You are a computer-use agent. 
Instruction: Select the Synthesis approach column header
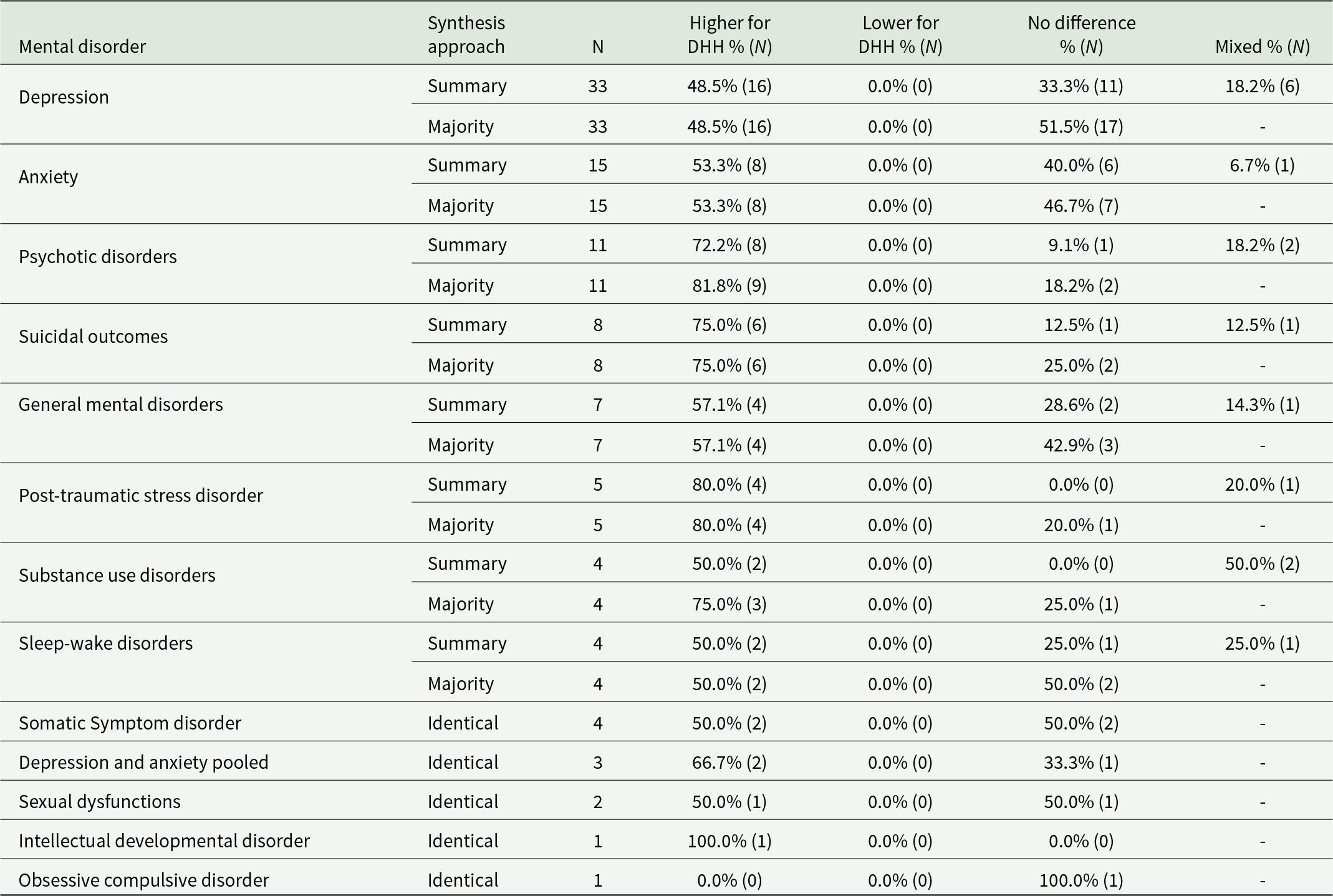(466, 35)
